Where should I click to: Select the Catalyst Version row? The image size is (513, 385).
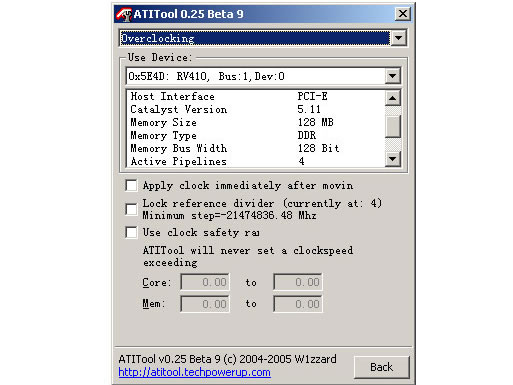coord(256,109)
